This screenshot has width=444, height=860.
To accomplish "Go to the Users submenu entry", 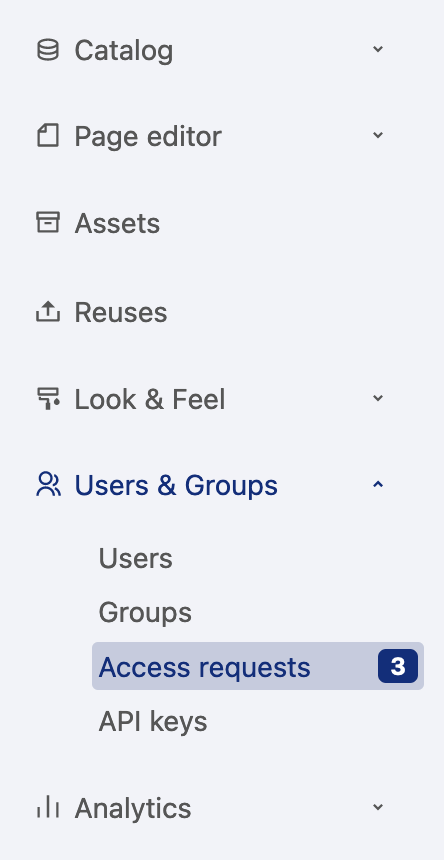I will click(x=135, y=558).
